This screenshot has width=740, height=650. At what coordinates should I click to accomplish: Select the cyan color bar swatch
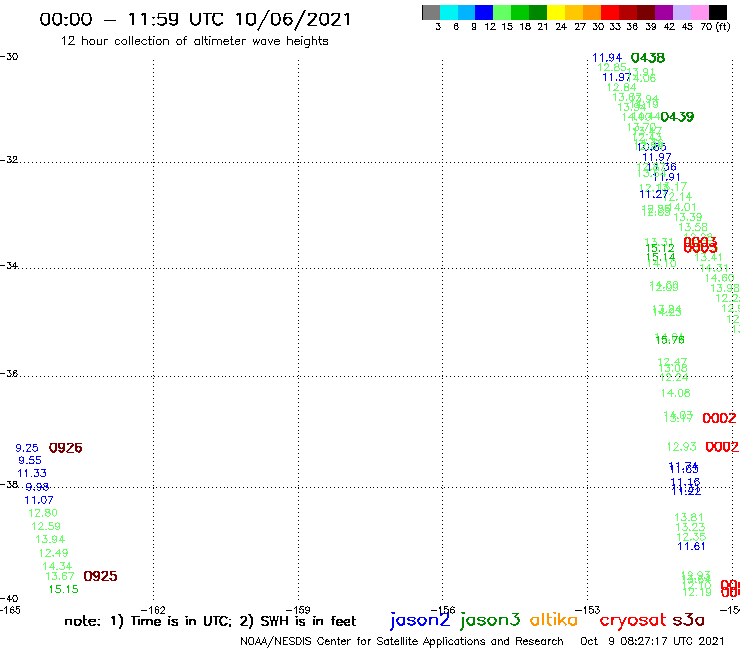[x=449, y=12]
